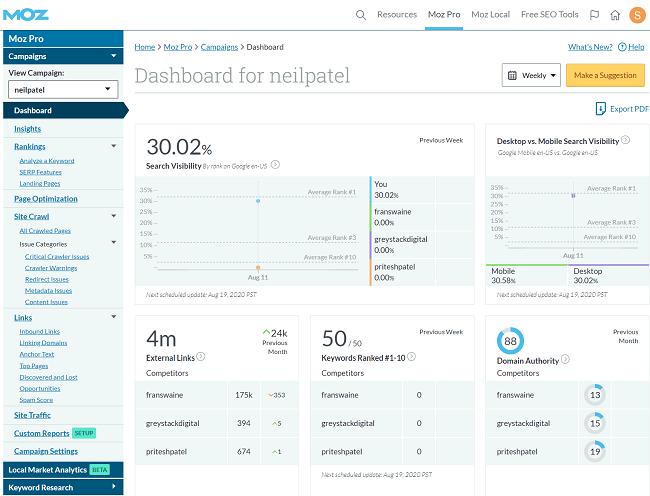Go to the home icon in header
The image size is (650, 496).
[615, 15]
